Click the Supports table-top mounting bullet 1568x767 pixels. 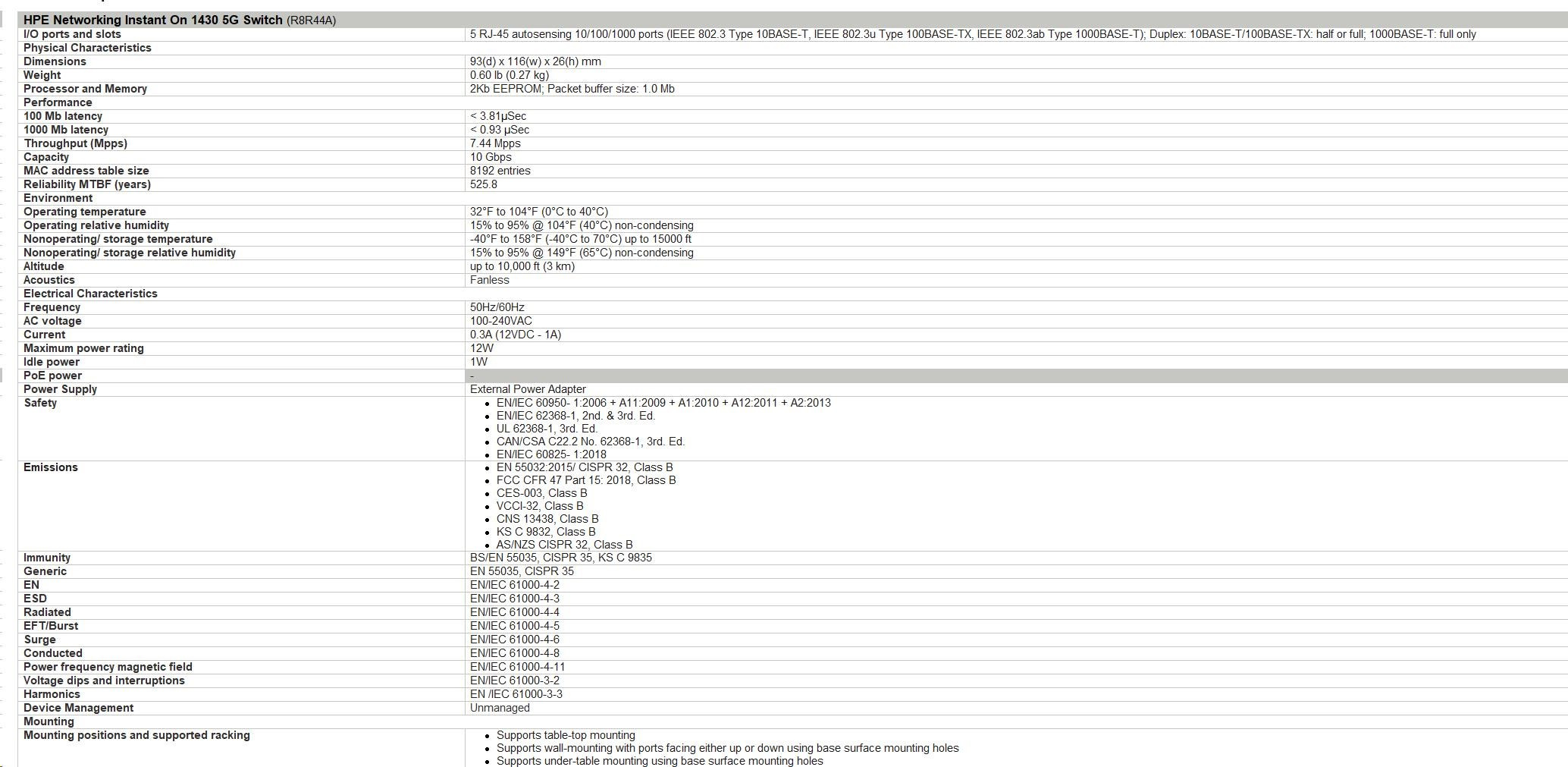pyautogui.click(x=566, y=735)
